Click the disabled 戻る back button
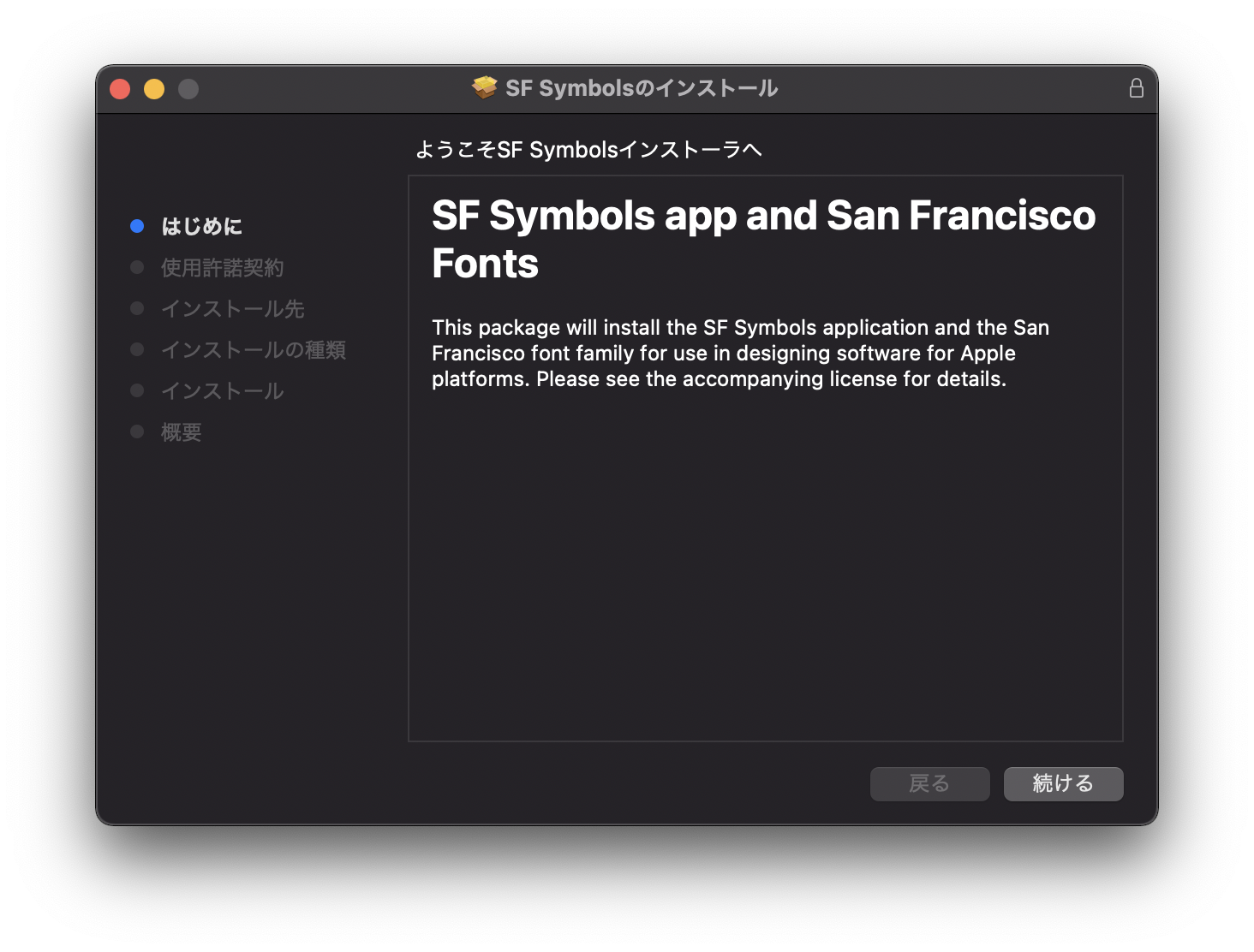Screen dimensions: 1254x952 coord(929,783)
